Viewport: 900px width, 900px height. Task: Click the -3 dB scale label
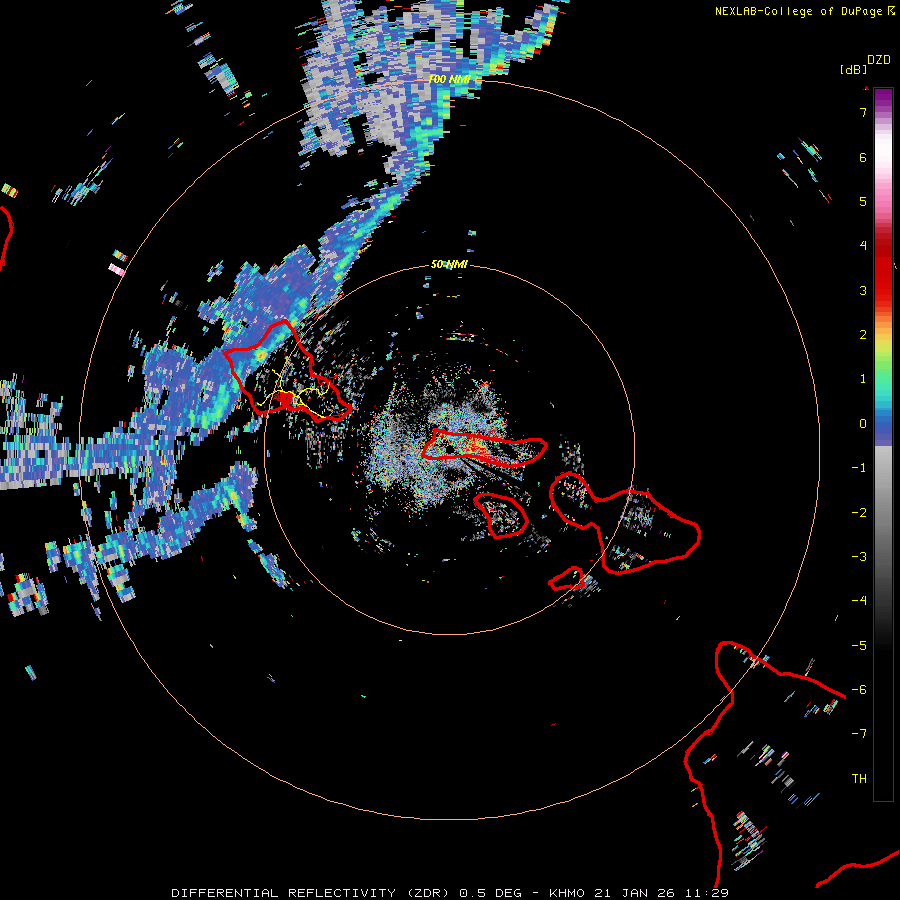click(x=859, y=557)
